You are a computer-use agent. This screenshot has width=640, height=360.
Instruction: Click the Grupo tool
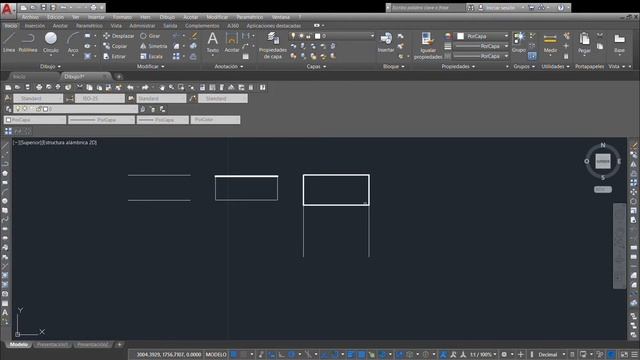click(x=519, y=42)
